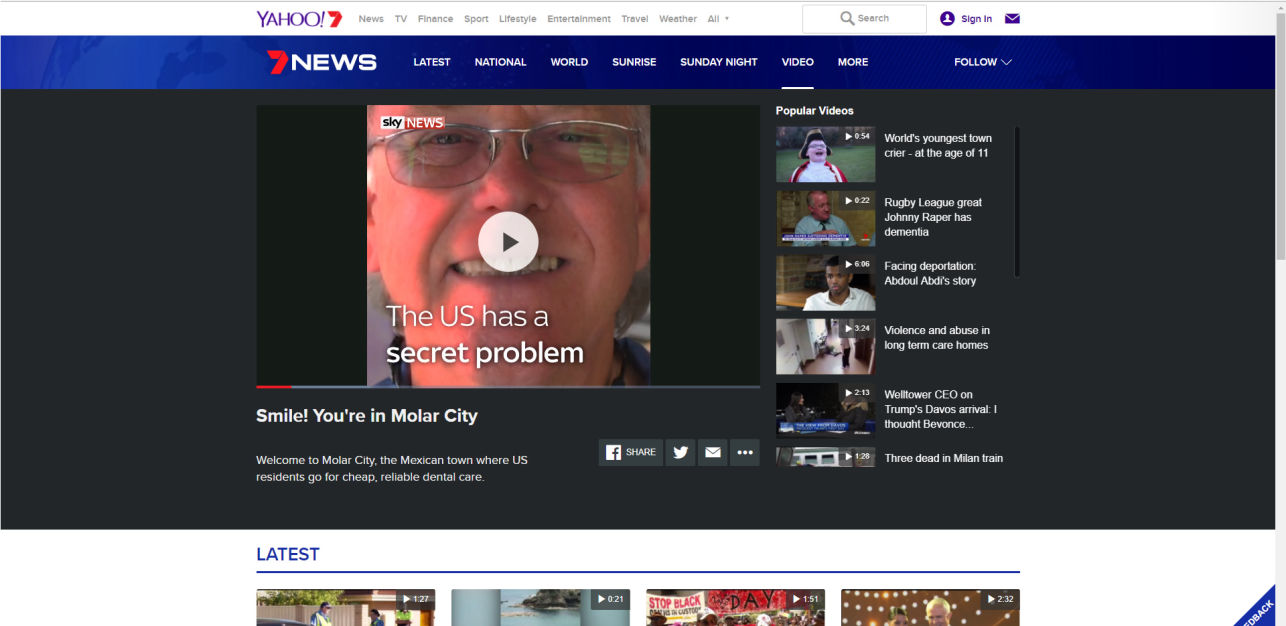Open the Latest tab
The width and height of the screenshot is (1286, 626).
click(x=432, y=62)
